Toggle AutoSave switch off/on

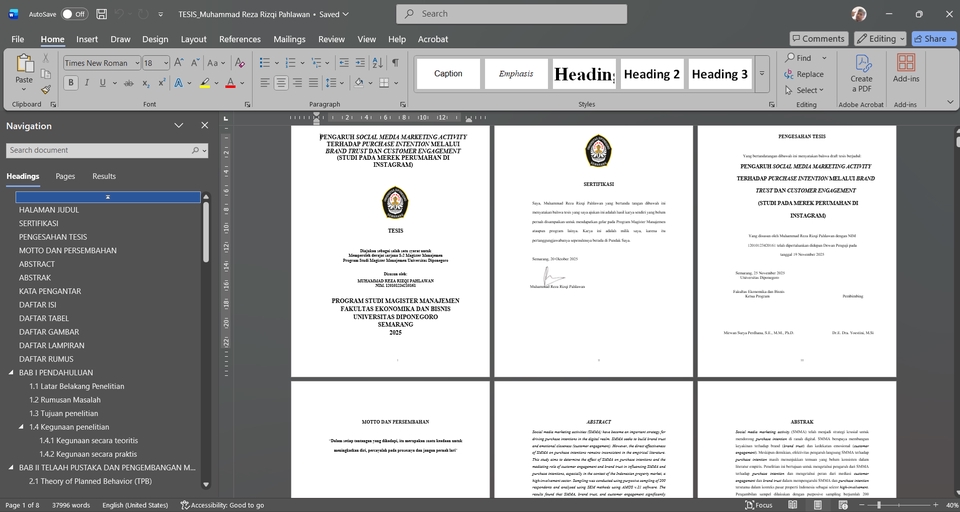(74, 14)
